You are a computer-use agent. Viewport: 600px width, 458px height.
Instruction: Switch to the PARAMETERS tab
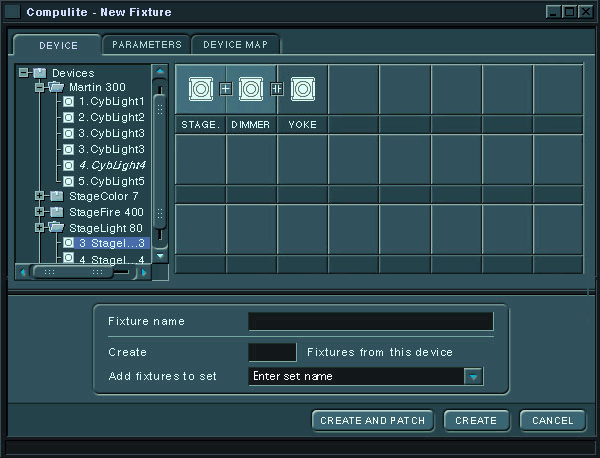click(146, 45)
